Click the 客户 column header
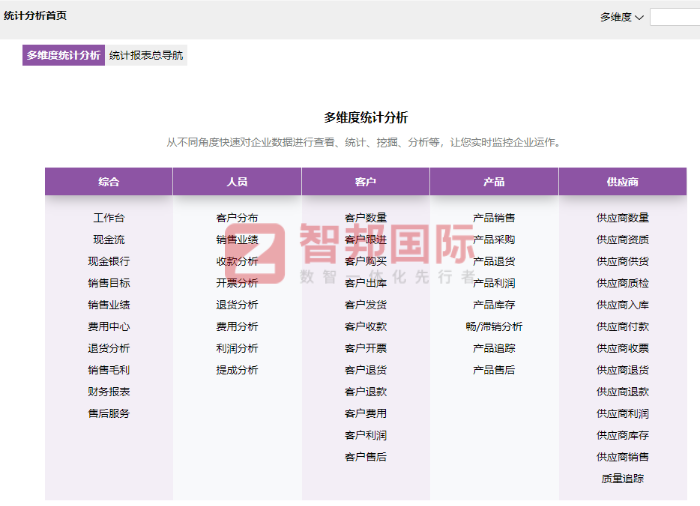This screenshot has width=700, height=506. coord(366,182)
